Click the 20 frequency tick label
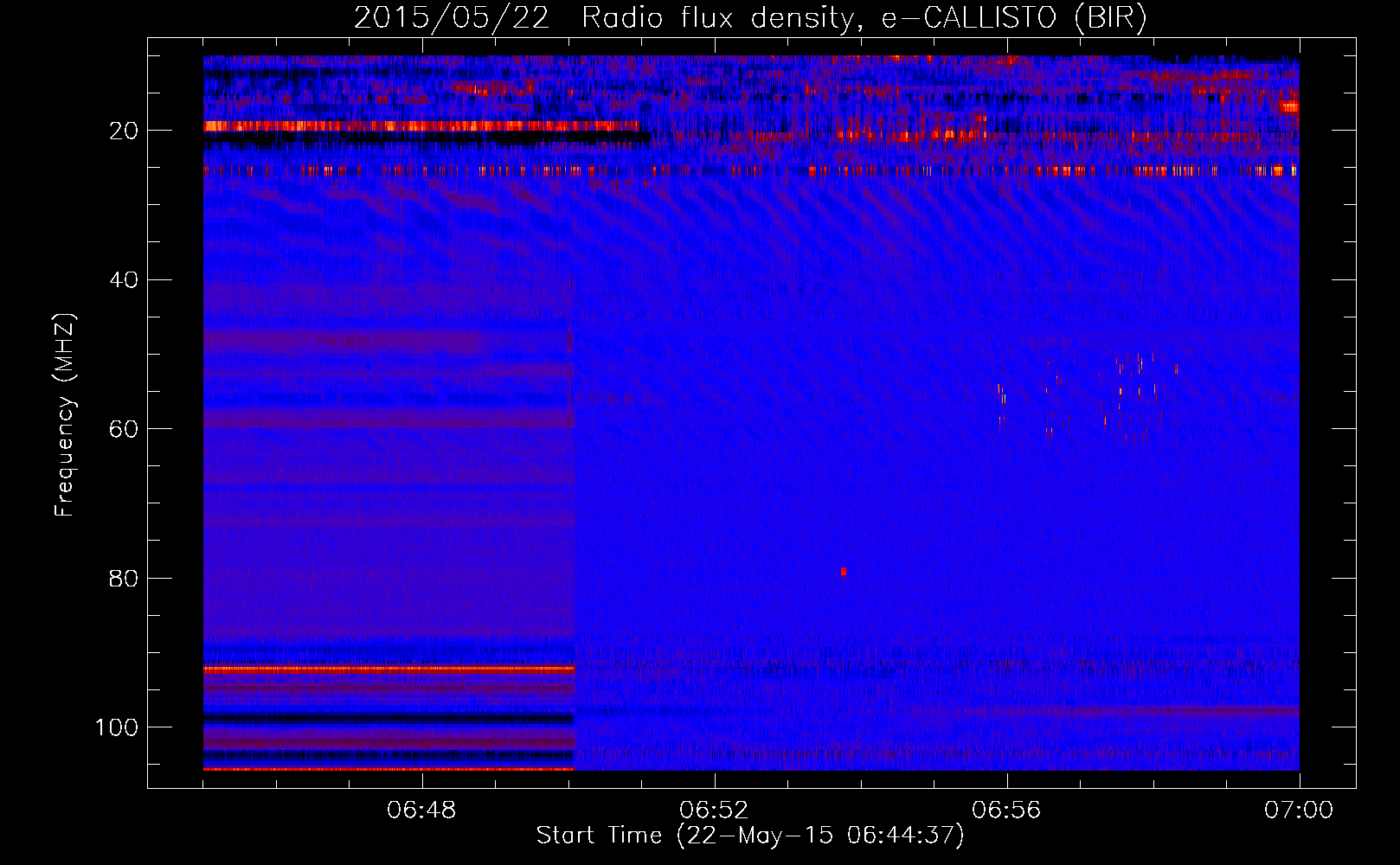This screenshot has height=865, width=1400. [124, 131]
